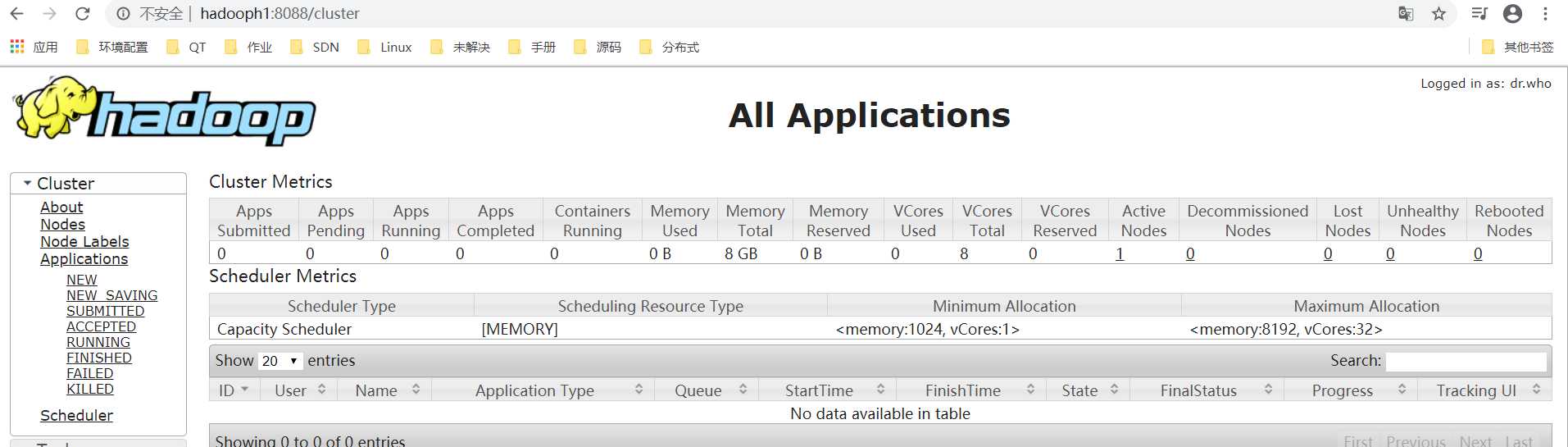Click the First pagination button
1568x447 pixels.
point(1358,441)
